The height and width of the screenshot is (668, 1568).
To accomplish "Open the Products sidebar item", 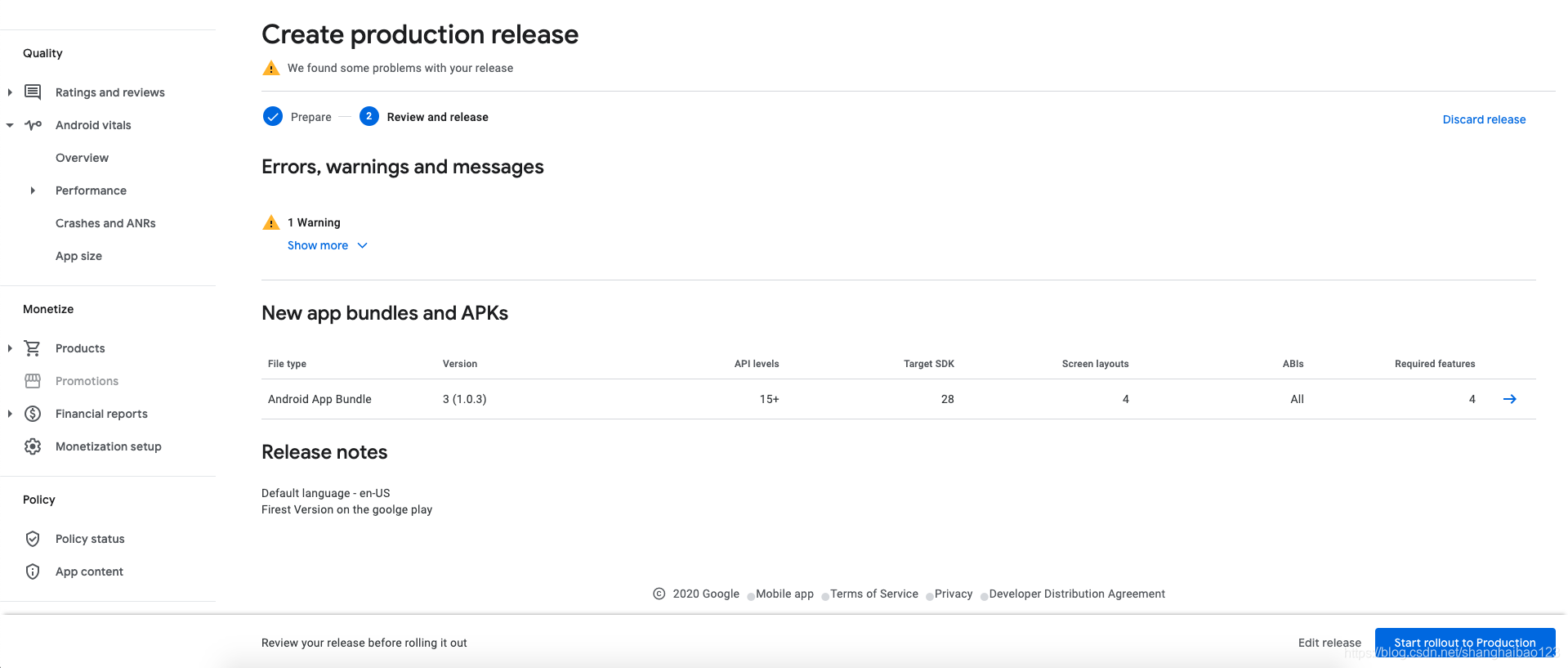I will [80, 348].
